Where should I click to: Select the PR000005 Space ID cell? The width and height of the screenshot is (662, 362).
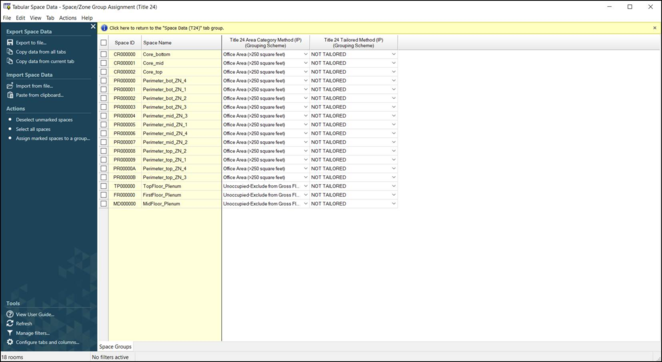click(x=125, y=125)
